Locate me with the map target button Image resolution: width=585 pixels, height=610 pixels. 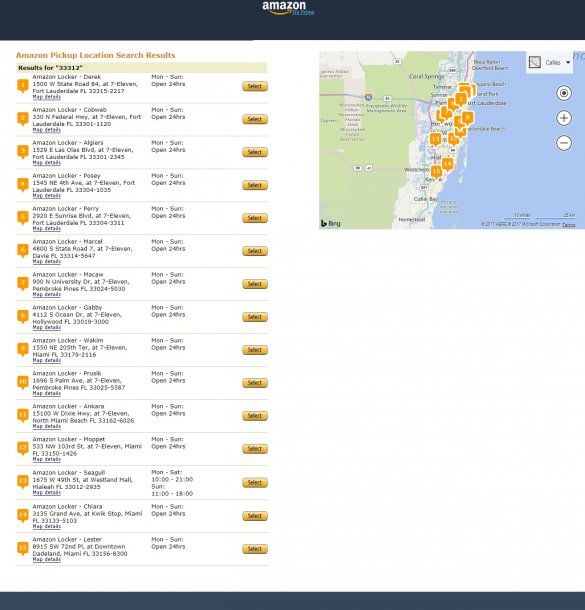[x=564, y=93]
